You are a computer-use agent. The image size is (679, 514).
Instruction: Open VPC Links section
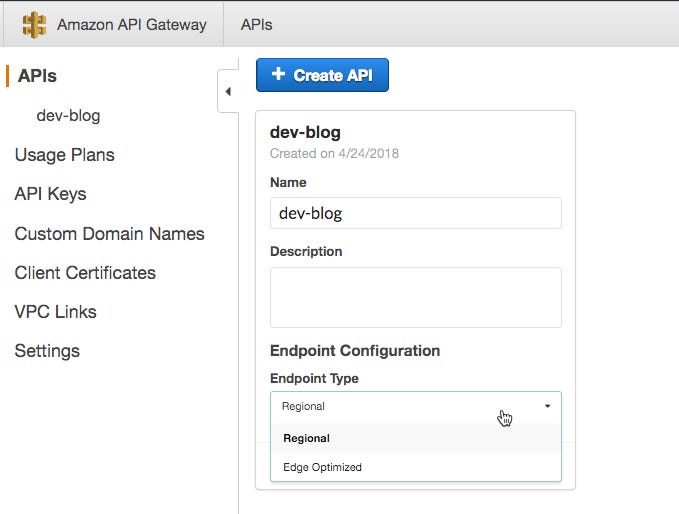[55, 312]
